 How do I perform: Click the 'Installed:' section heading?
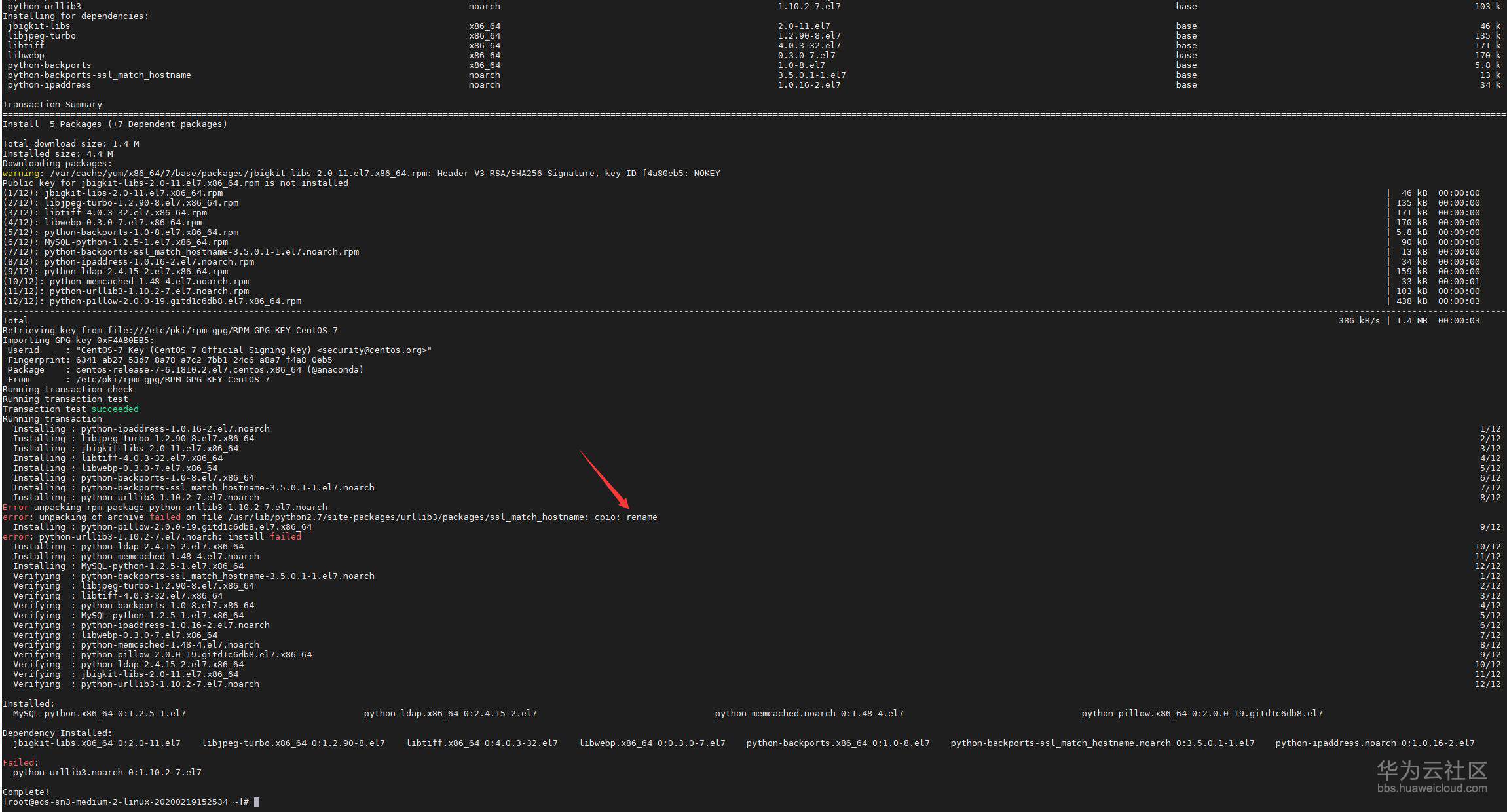(x=28, y=703)
